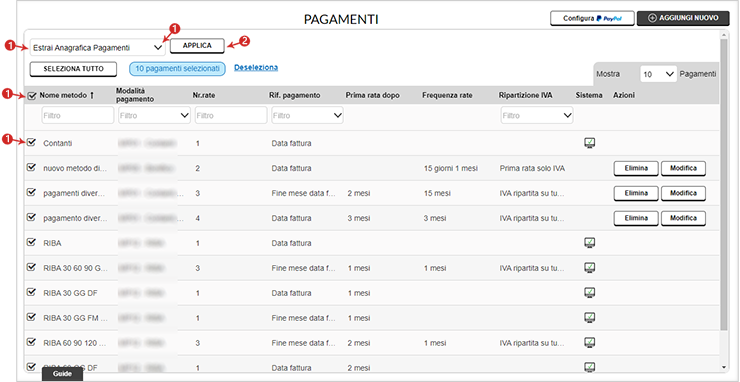This screenshot has width=740, height=382.
Task: Click the Nr.rate filter field
Action: point(231,115)
